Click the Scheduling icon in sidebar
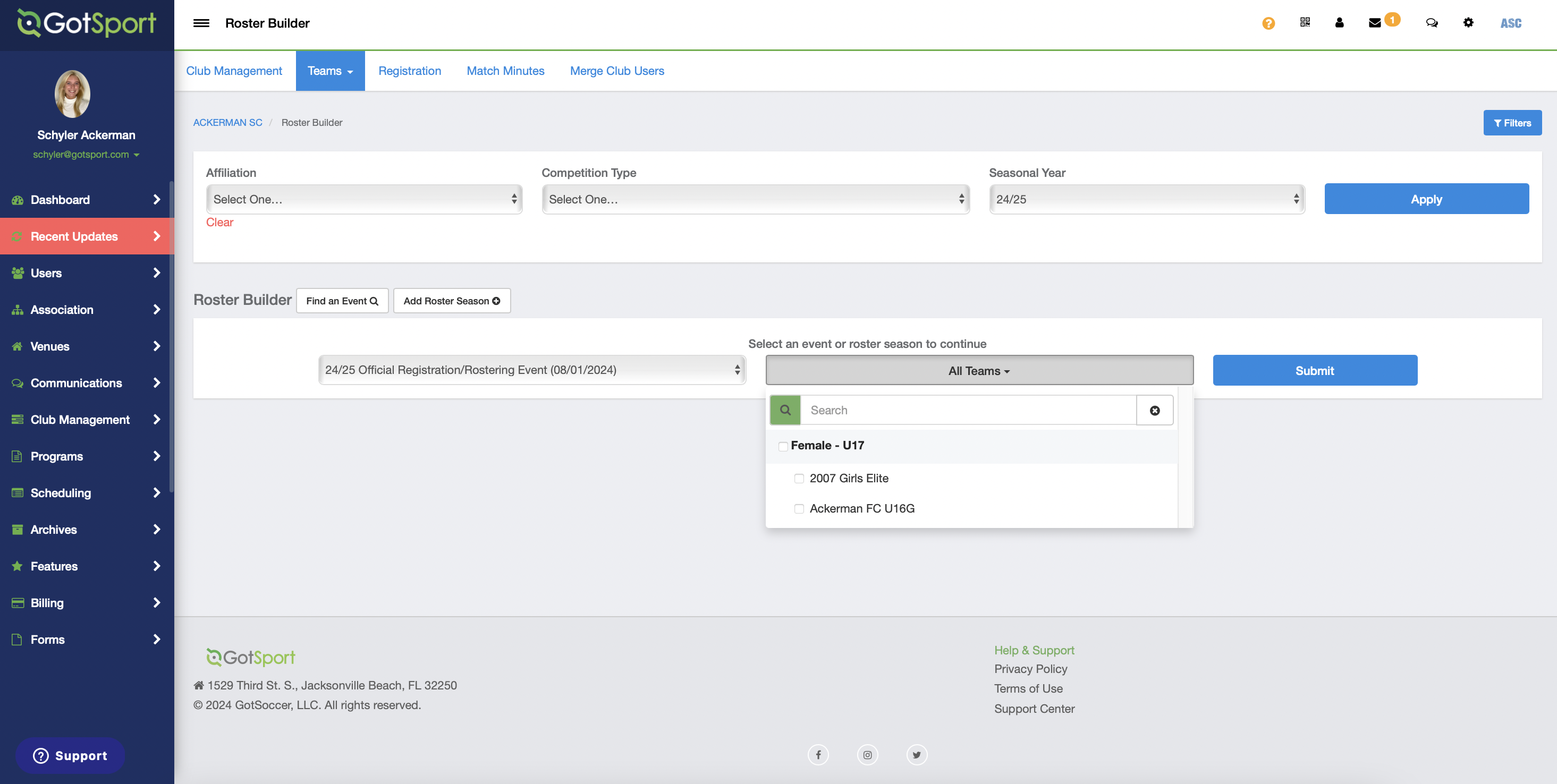Image resolution: width=1557 pixels, height=784 pixels. [18, 493]
